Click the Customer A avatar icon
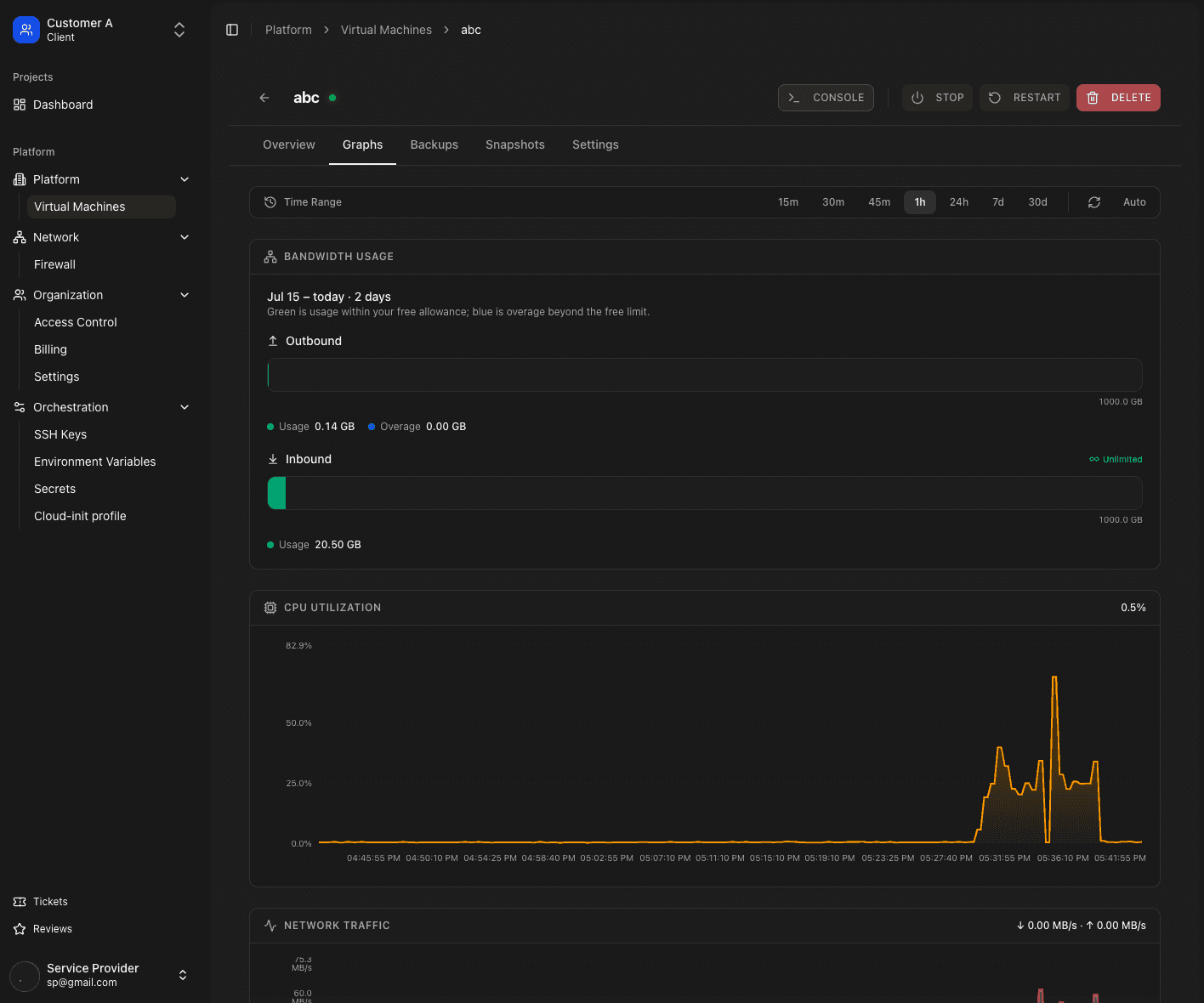Screen dimensions: 1204x1003 click(x=26, y=30)
